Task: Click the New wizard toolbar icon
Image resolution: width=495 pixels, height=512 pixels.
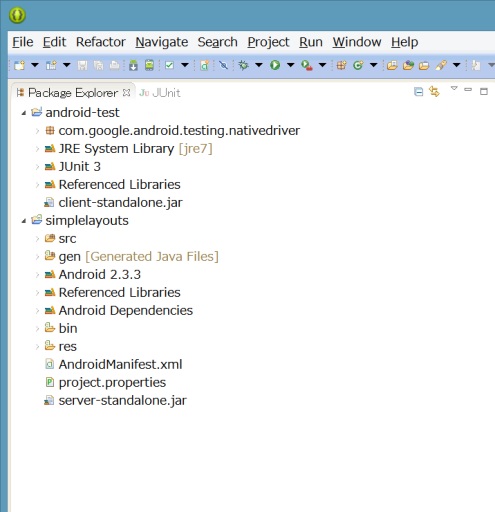Action: (19, 65)
